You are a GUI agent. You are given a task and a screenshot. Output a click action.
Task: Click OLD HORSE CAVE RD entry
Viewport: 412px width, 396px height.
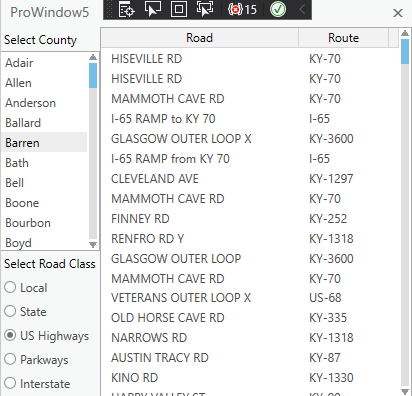tap(168, 318)
